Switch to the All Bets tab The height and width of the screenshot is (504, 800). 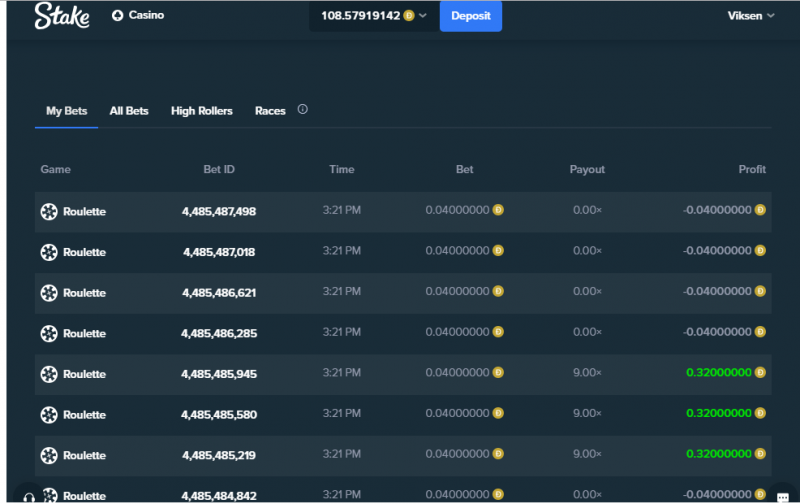[x=129, y=111]
